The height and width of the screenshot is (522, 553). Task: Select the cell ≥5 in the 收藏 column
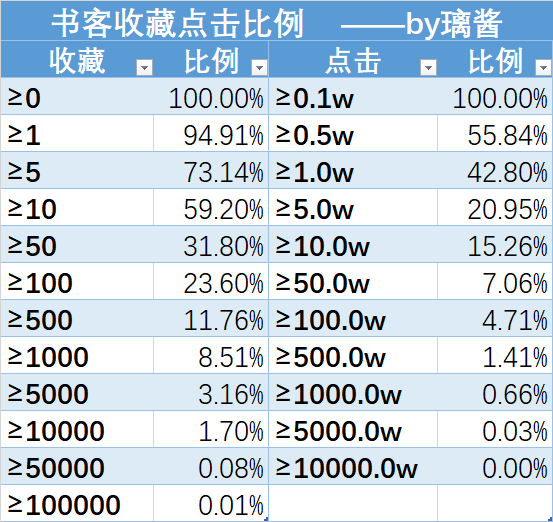[x=77, y=170]
